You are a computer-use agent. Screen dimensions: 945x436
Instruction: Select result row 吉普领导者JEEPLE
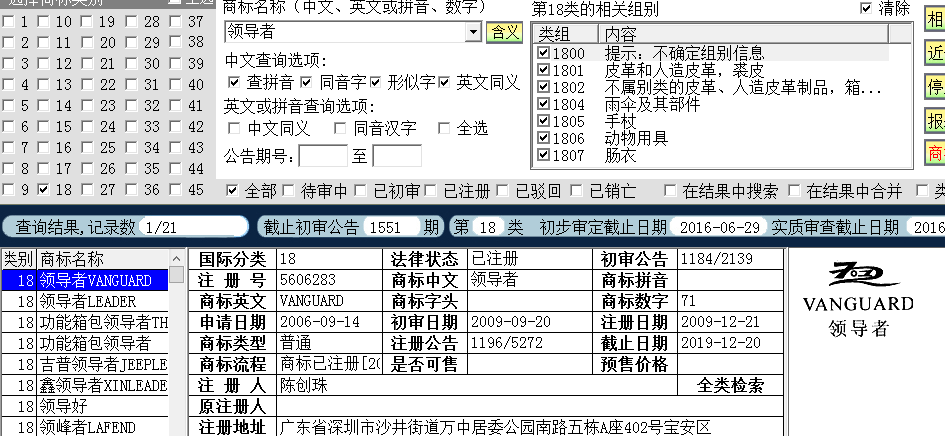click(85, 365)
